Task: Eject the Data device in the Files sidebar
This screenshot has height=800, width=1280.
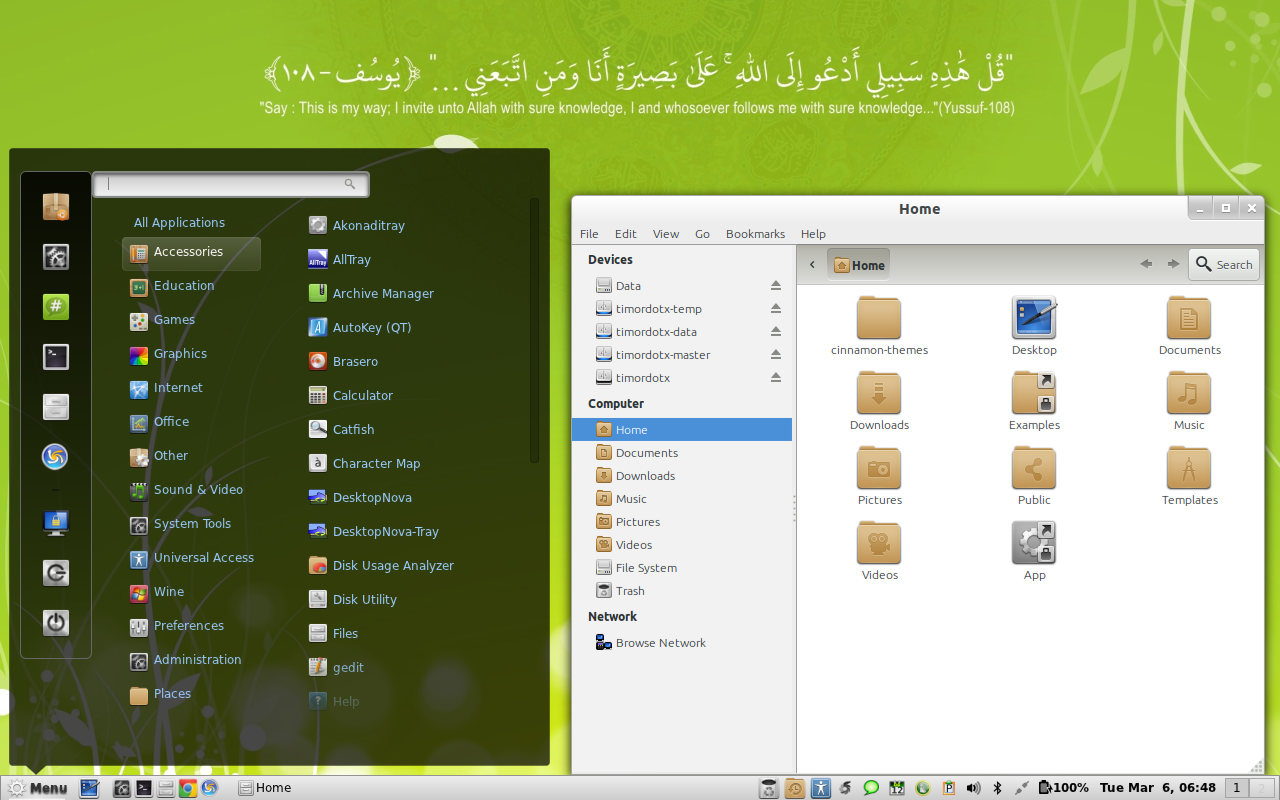Action: 776,286
